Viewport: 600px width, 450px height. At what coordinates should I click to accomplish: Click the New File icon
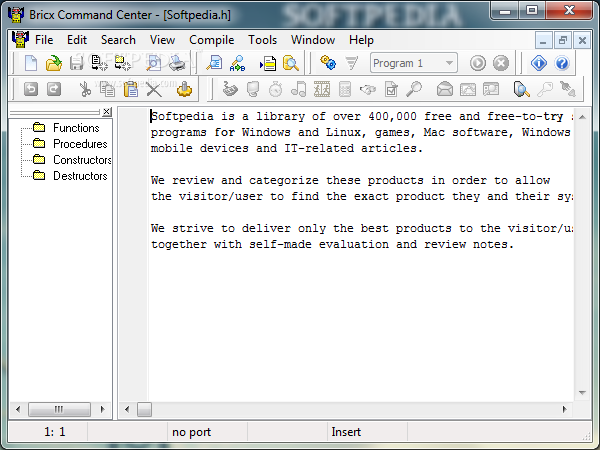(x=31, y=63)
